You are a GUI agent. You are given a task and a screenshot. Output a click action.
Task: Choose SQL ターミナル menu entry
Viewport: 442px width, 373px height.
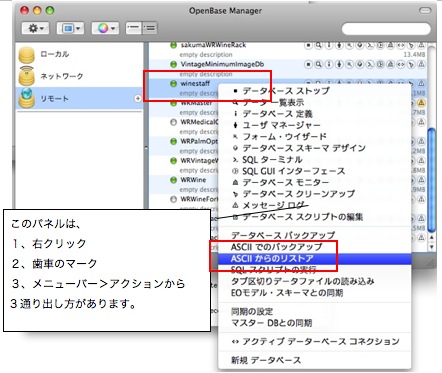tap(314, 160)
